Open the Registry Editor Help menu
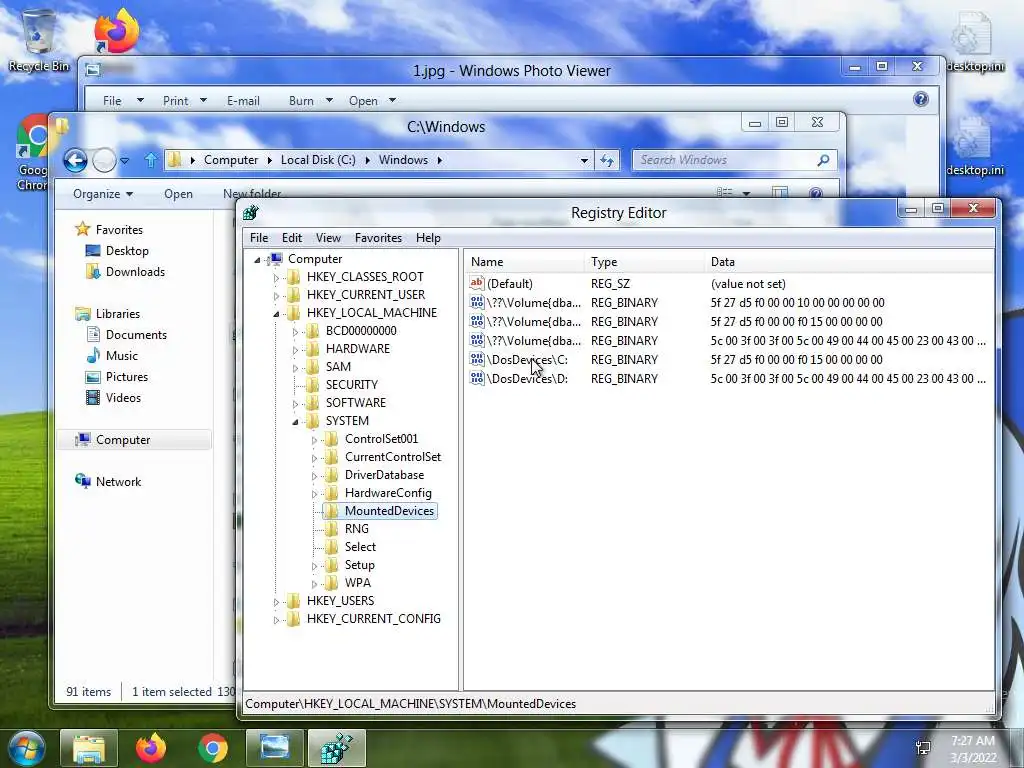 [x=428, y=238]
